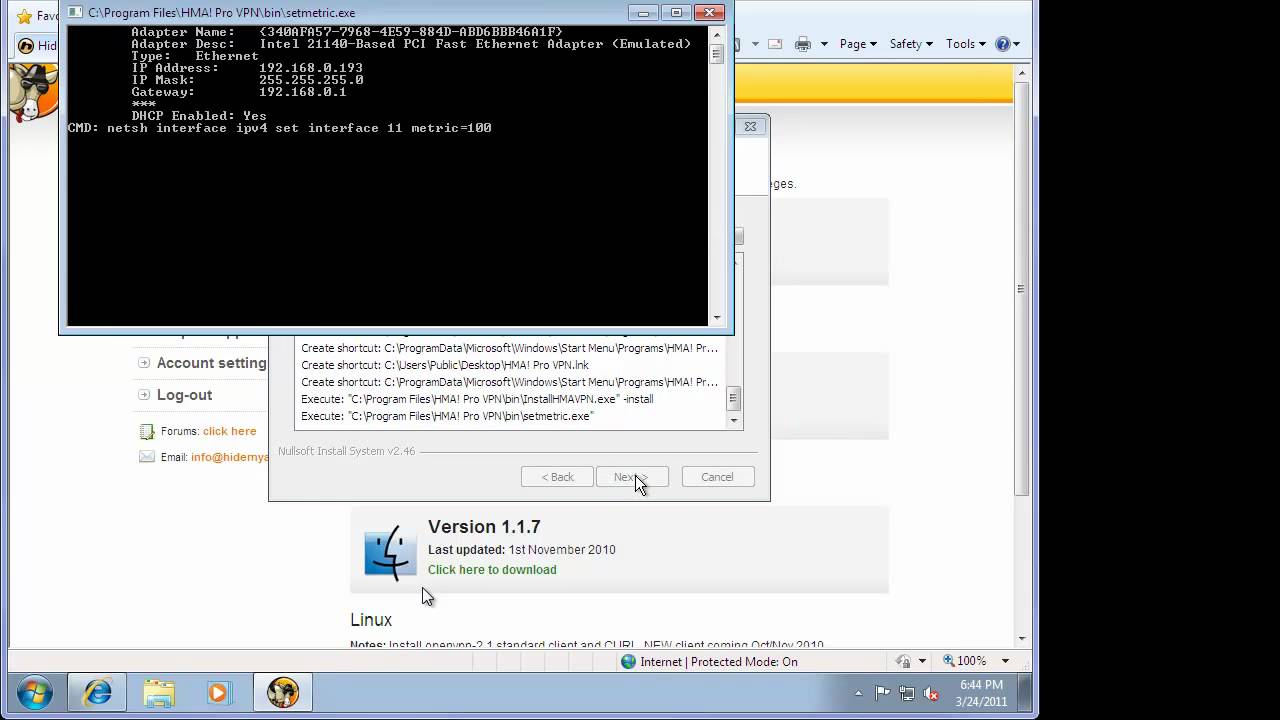Click the Action Center flag tray icon
This screenshot has height=720, width=1280.
[883, 693]
